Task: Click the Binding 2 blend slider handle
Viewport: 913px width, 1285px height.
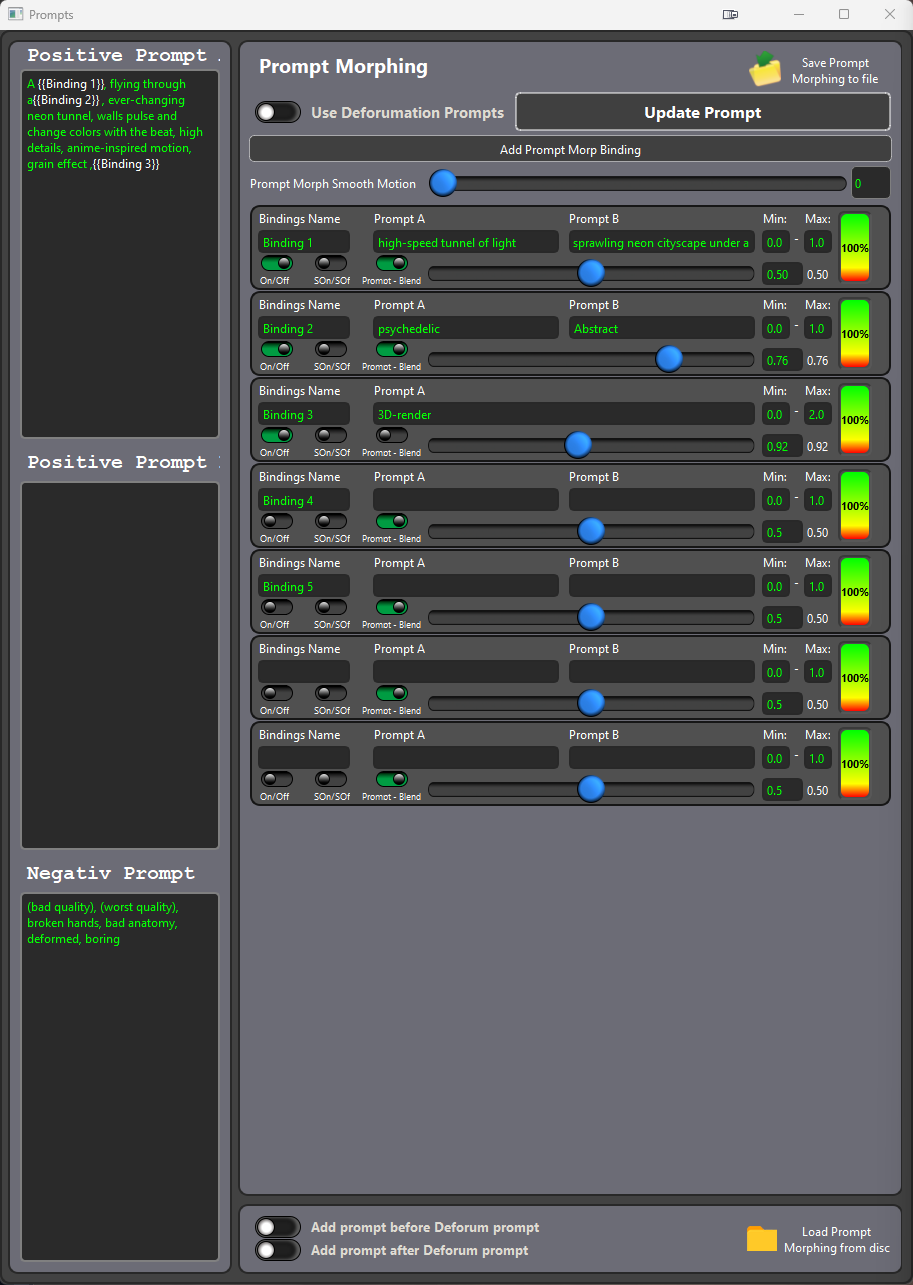Action: tap(669, 359)
